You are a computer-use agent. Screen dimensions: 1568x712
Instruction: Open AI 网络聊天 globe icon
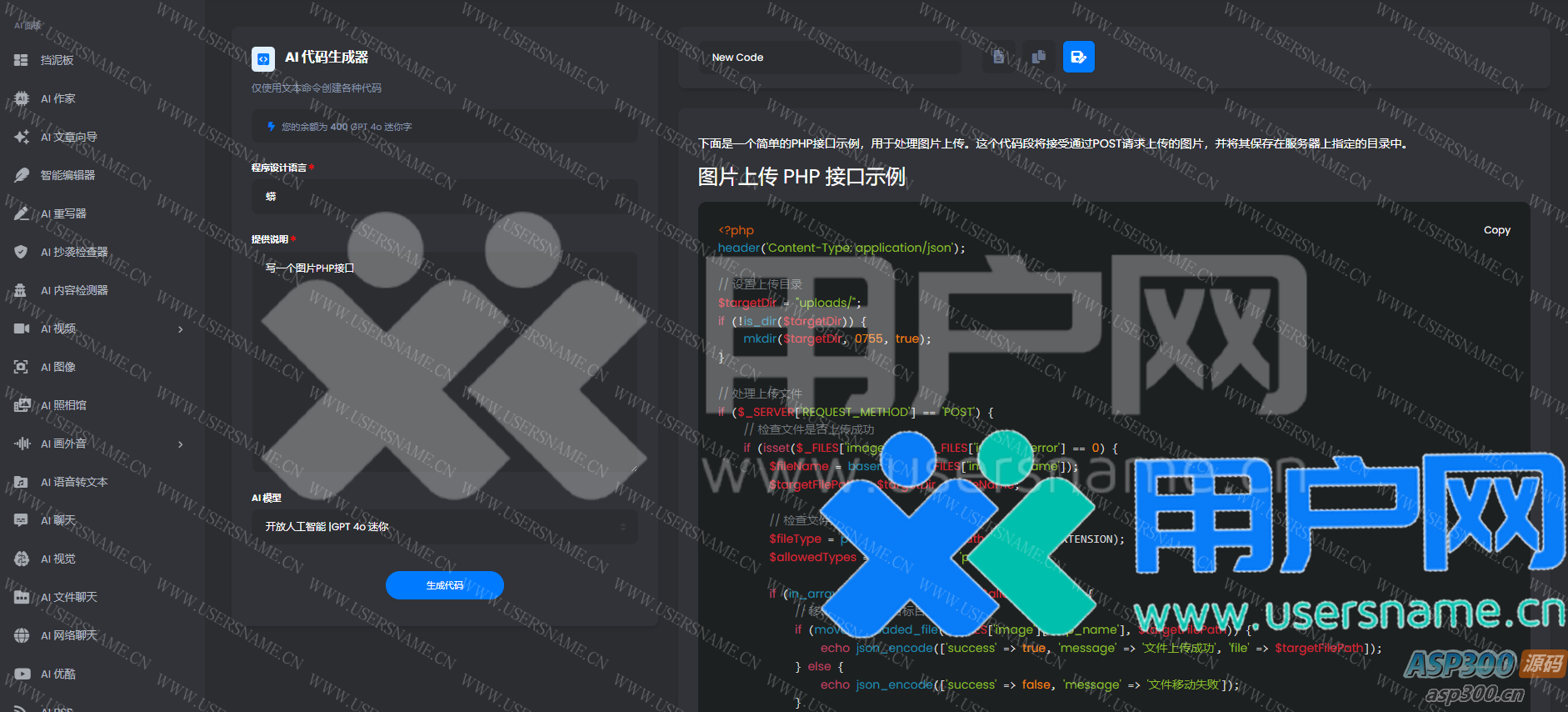click(22, 635)
